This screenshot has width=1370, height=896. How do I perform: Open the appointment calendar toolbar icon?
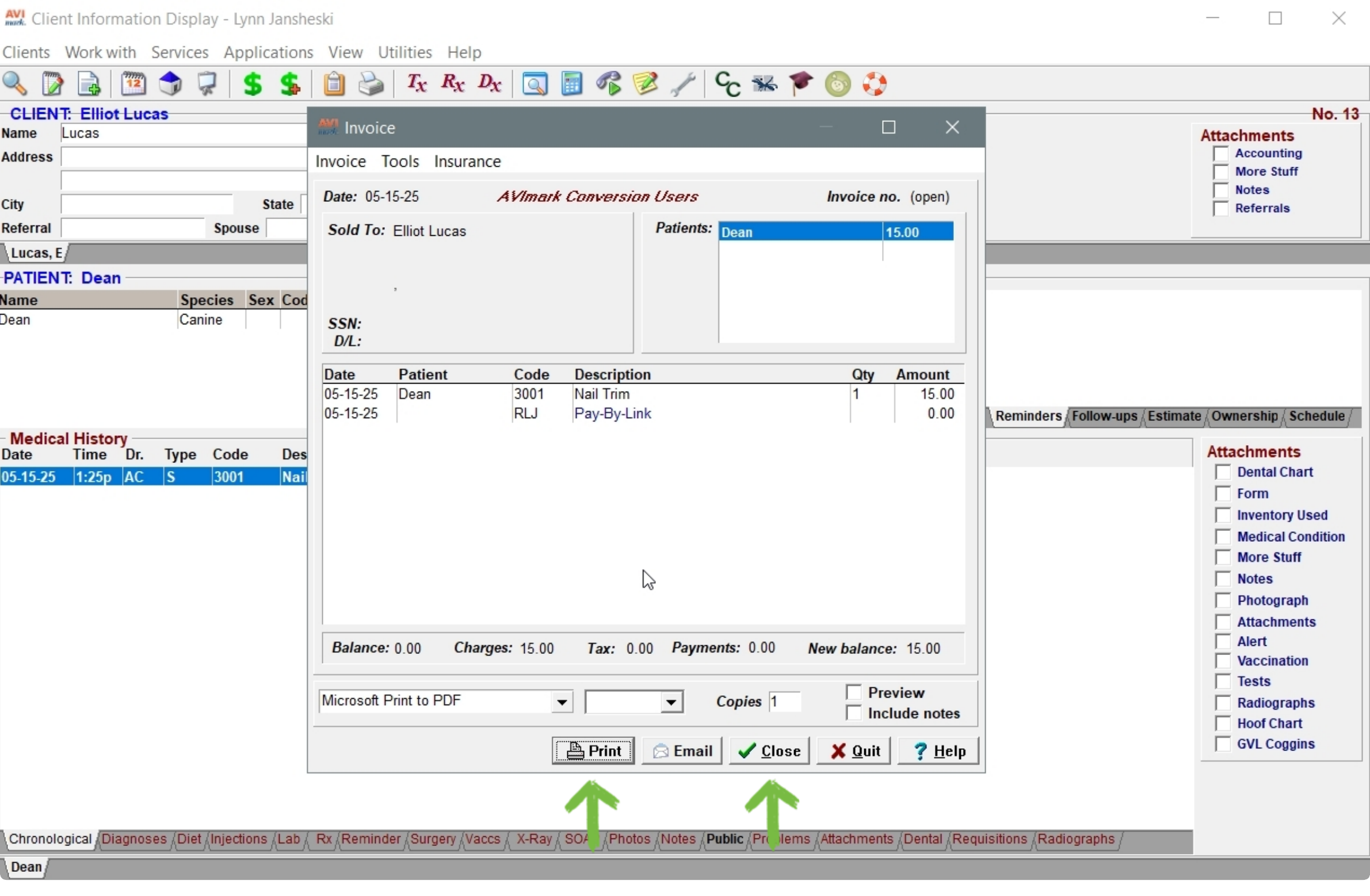[x=133, y=85]
